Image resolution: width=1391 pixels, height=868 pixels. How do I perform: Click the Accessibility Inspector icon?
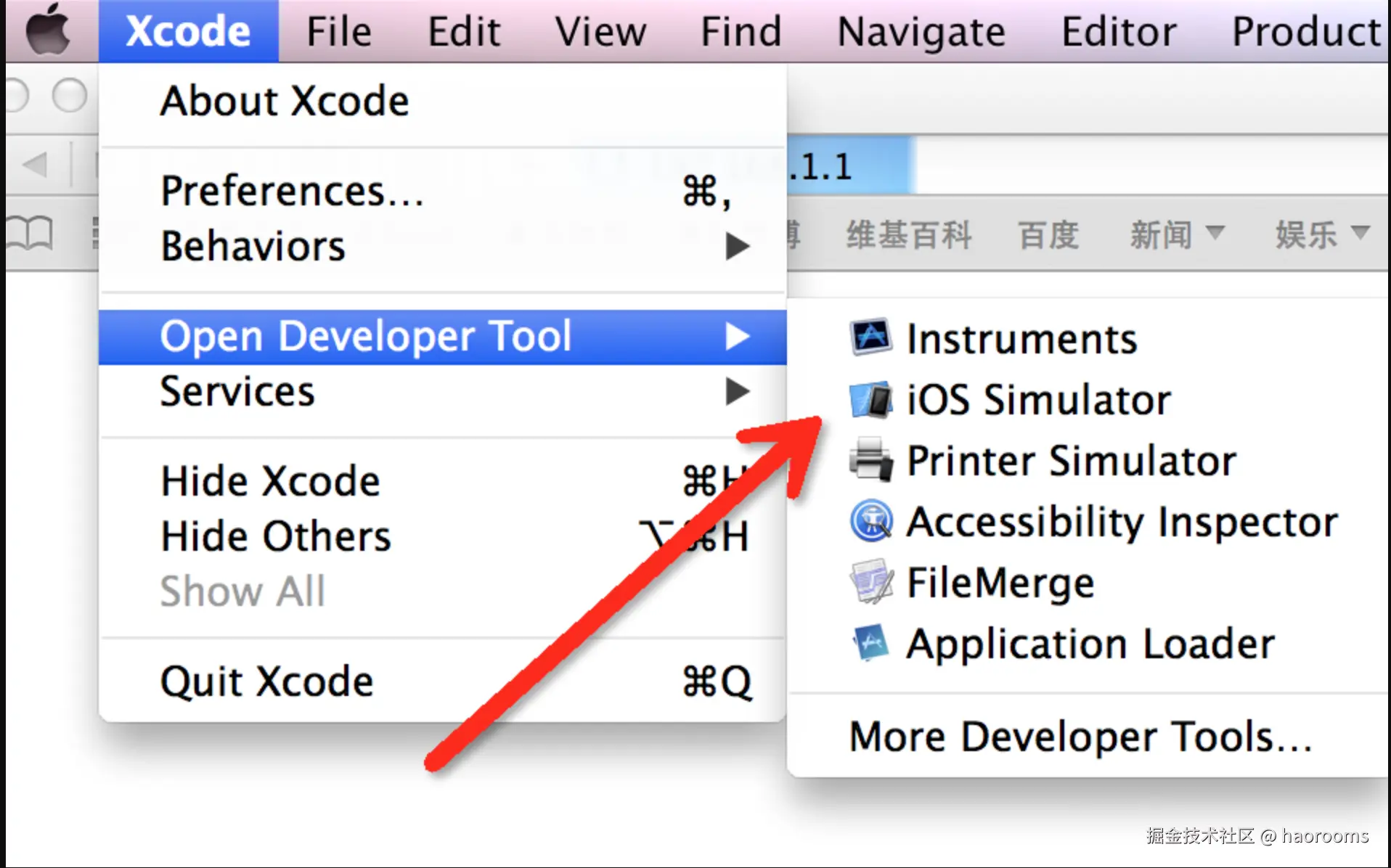870,520
